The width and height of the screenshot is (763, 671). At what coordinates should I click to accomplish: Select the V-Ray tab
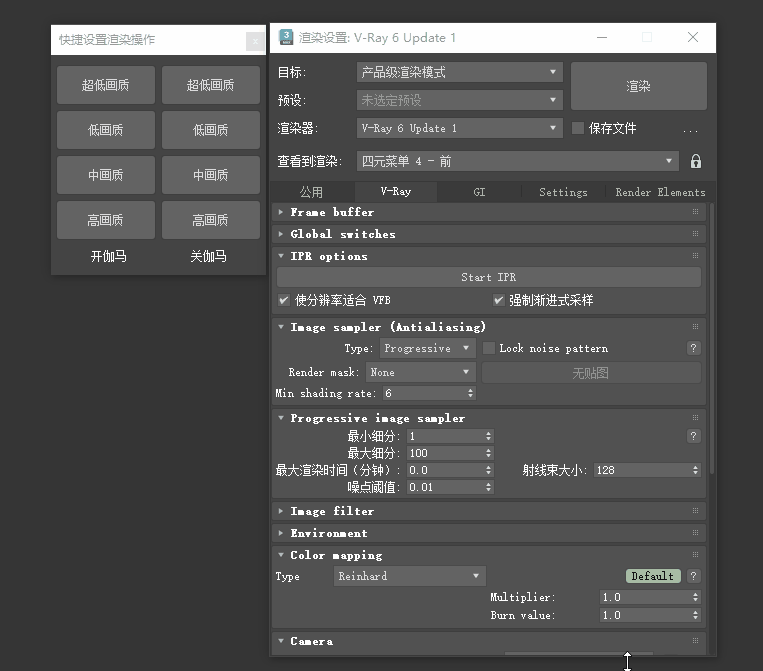(x=396, y=192)
